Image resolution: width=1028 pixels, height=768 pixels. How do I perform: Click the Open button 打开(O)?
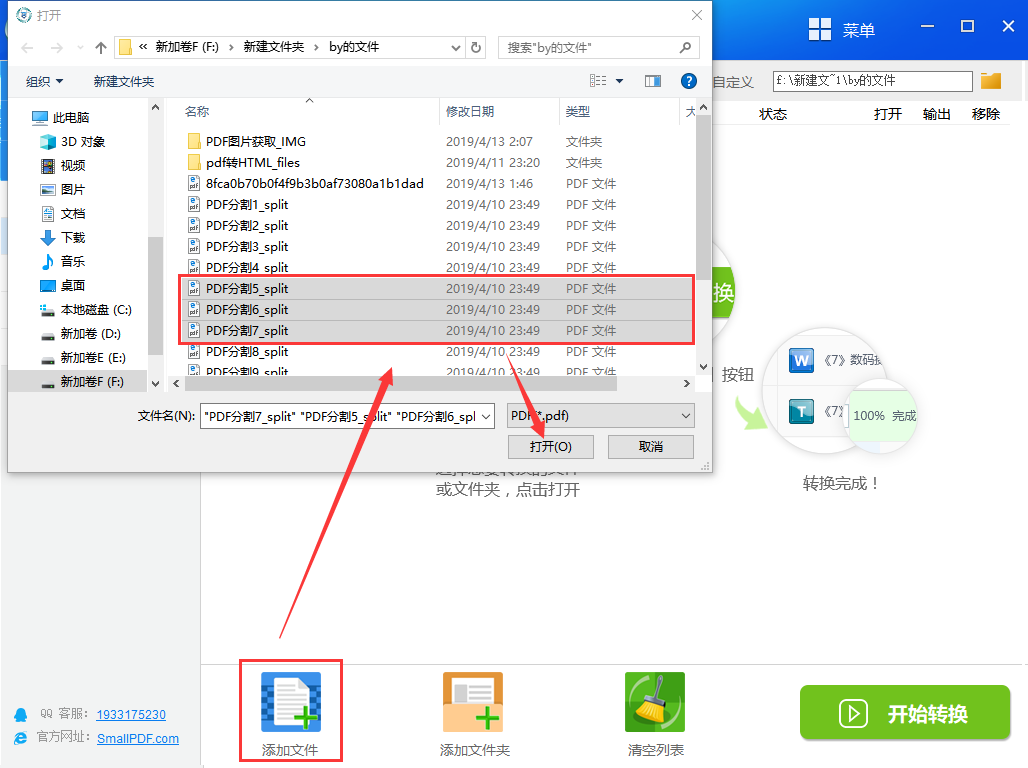pos(551,447)
